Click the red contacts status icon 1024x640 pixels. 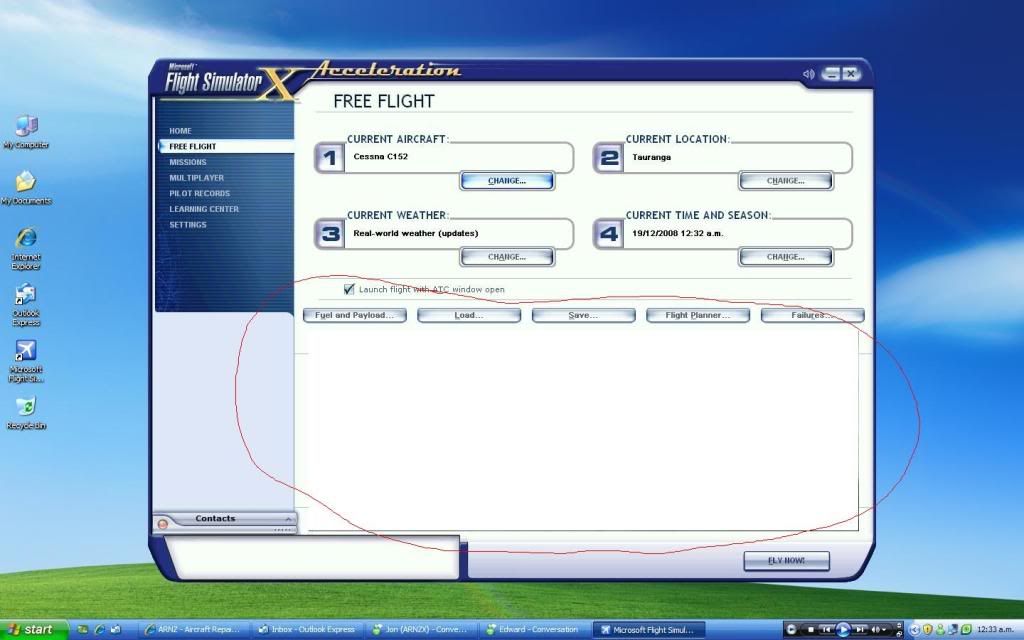[162, 523]
